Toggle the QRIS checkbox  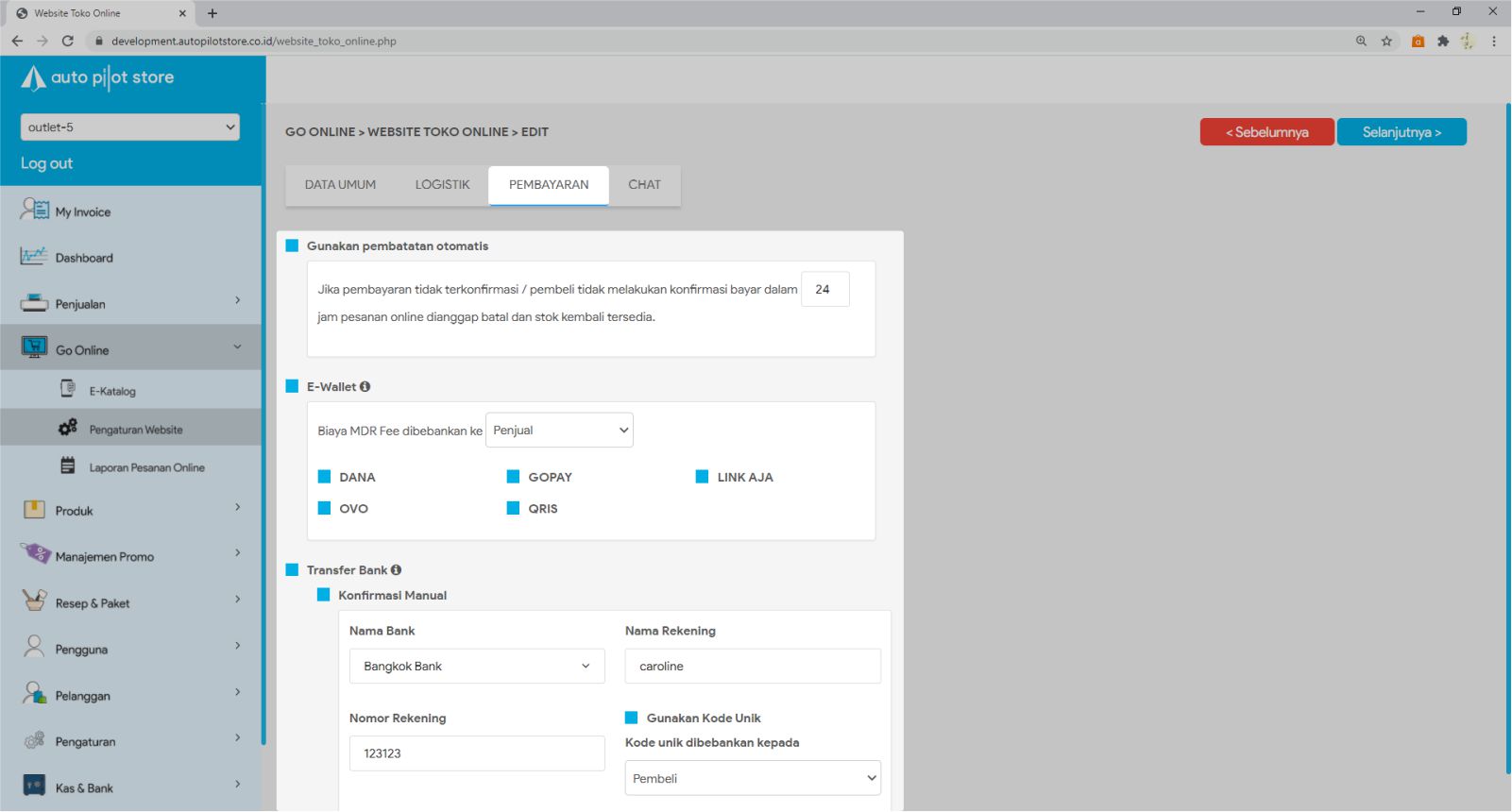pos(514,508)
